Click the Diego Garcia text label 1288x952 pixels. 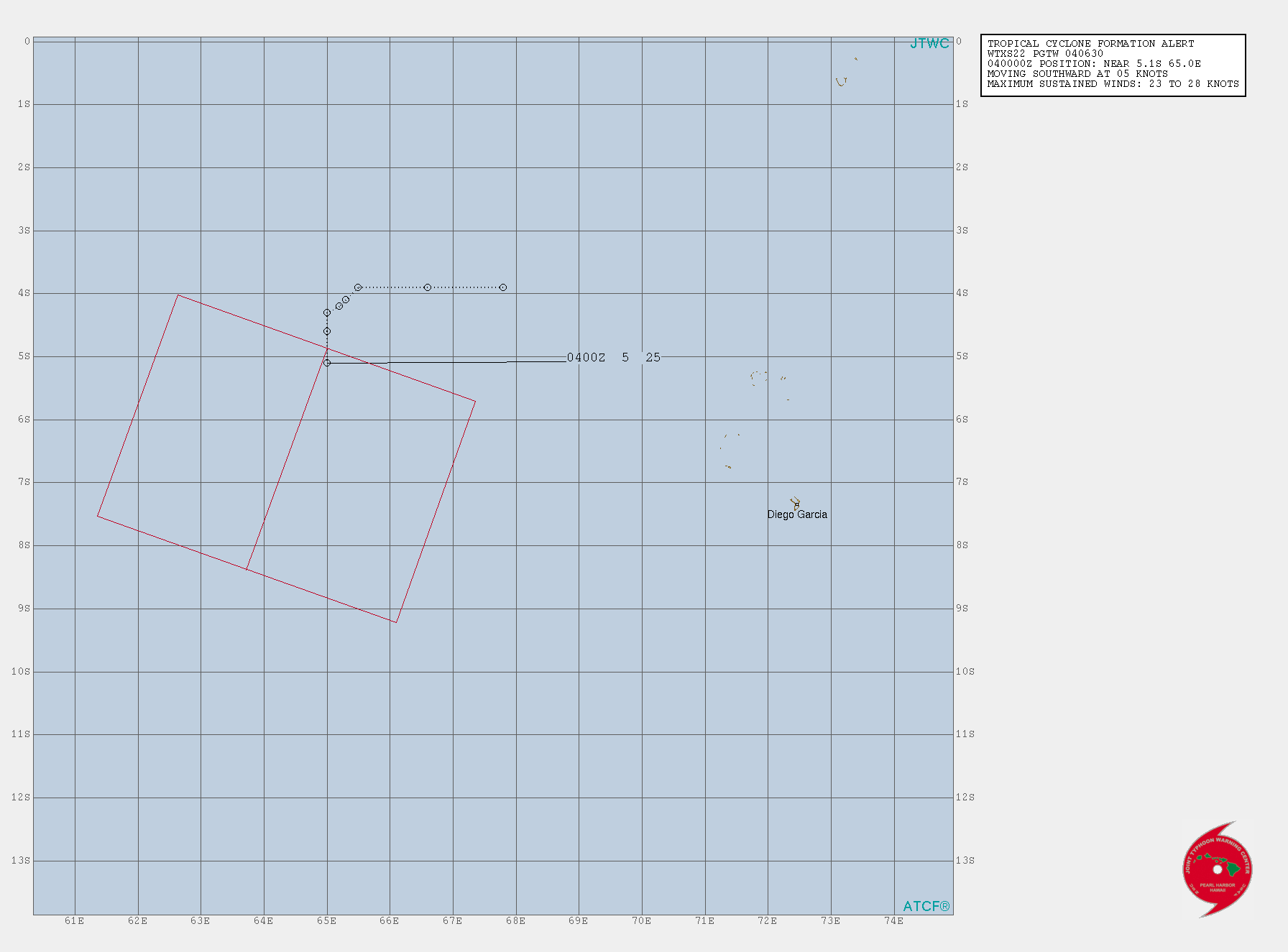[798, 514]
